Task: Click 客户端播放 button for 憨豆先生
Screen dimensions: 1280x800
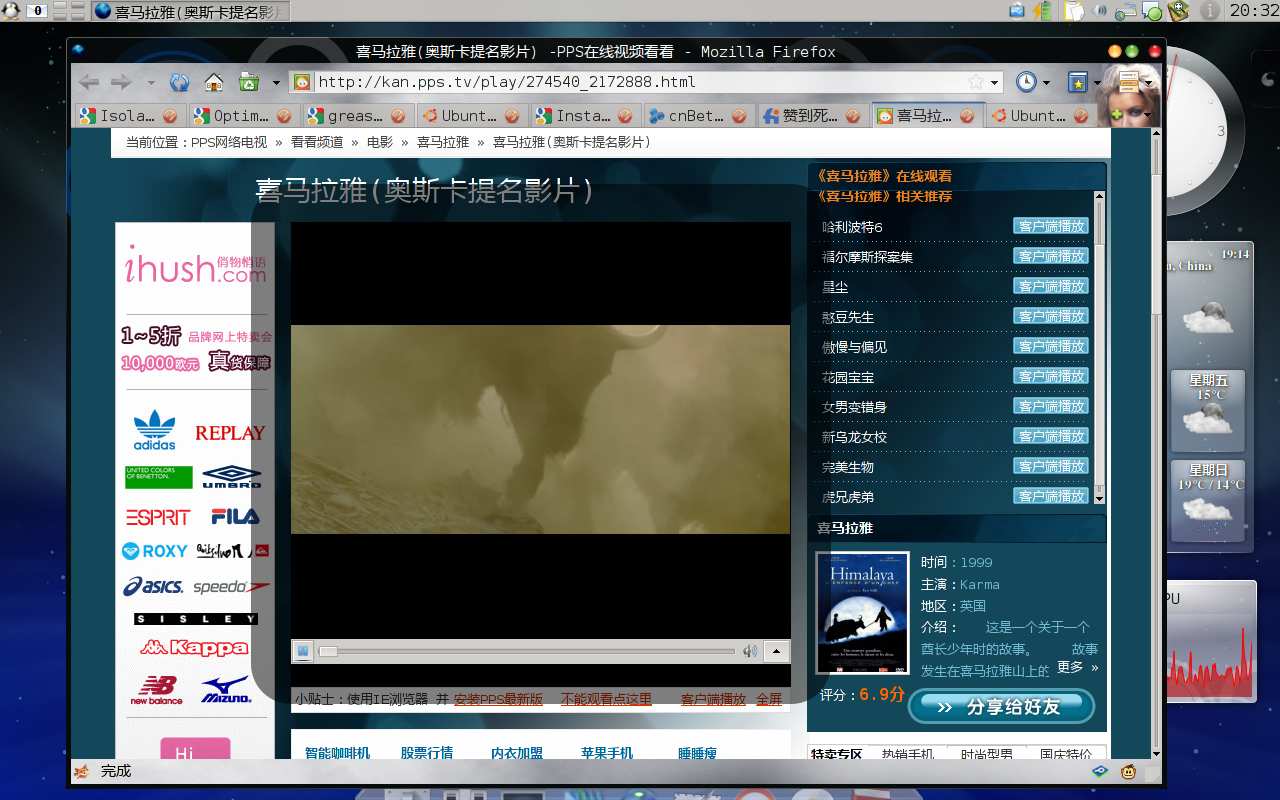Action: coord(1051,316)
